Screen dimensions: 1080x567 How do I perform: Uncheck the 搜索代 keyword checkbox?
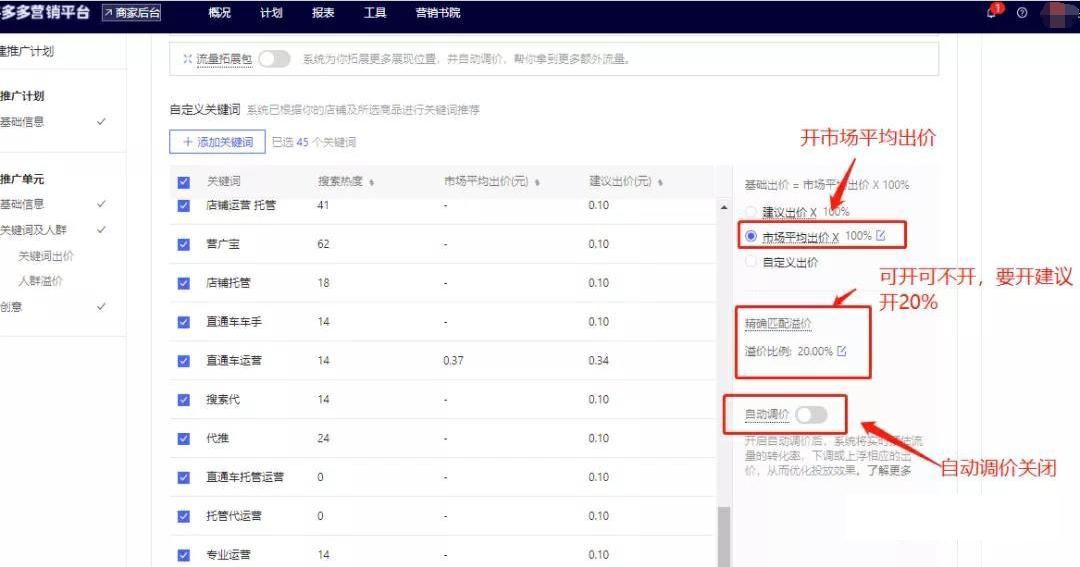tap(183, 400)
